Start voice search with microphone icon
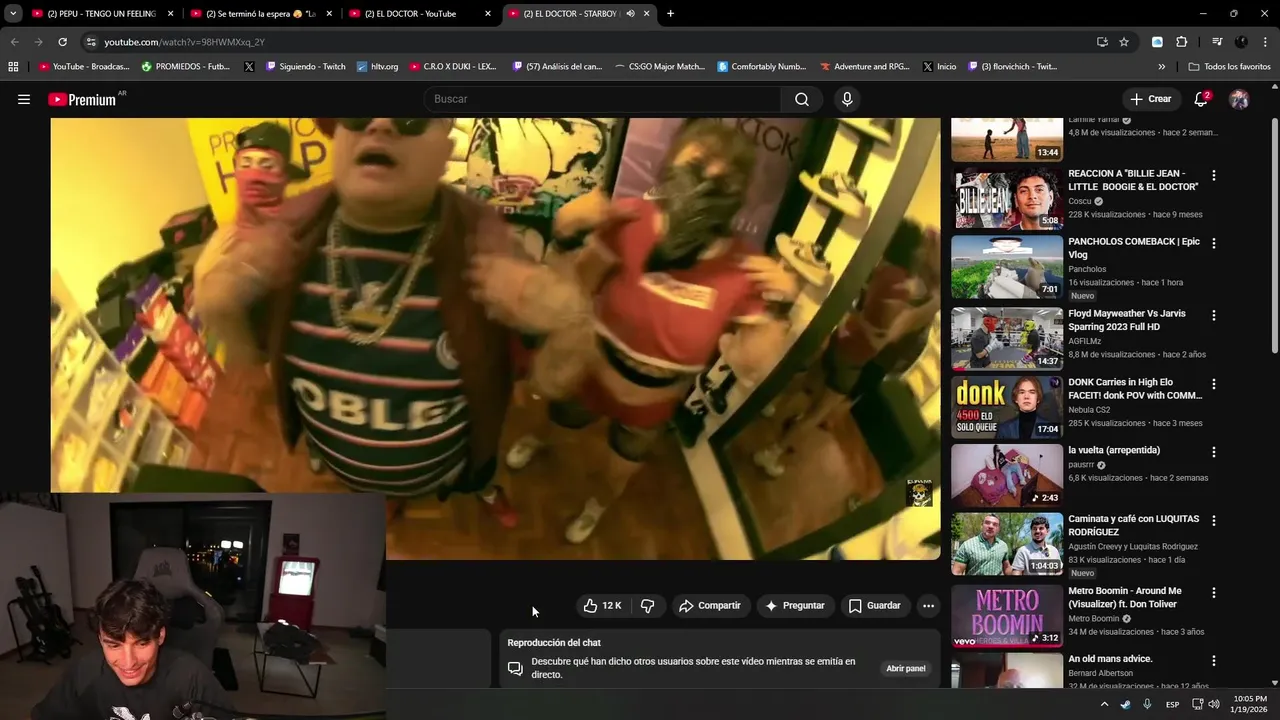This screenshot has height=720, width=1280. pyautogui.click(x=847, y=99)
